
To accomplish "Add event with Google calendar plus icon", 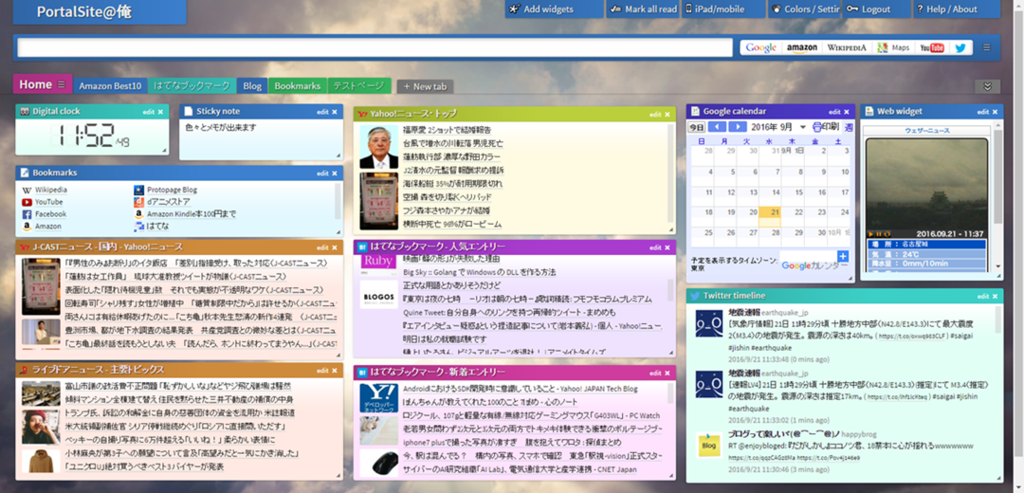I will [x=842, y=257].
